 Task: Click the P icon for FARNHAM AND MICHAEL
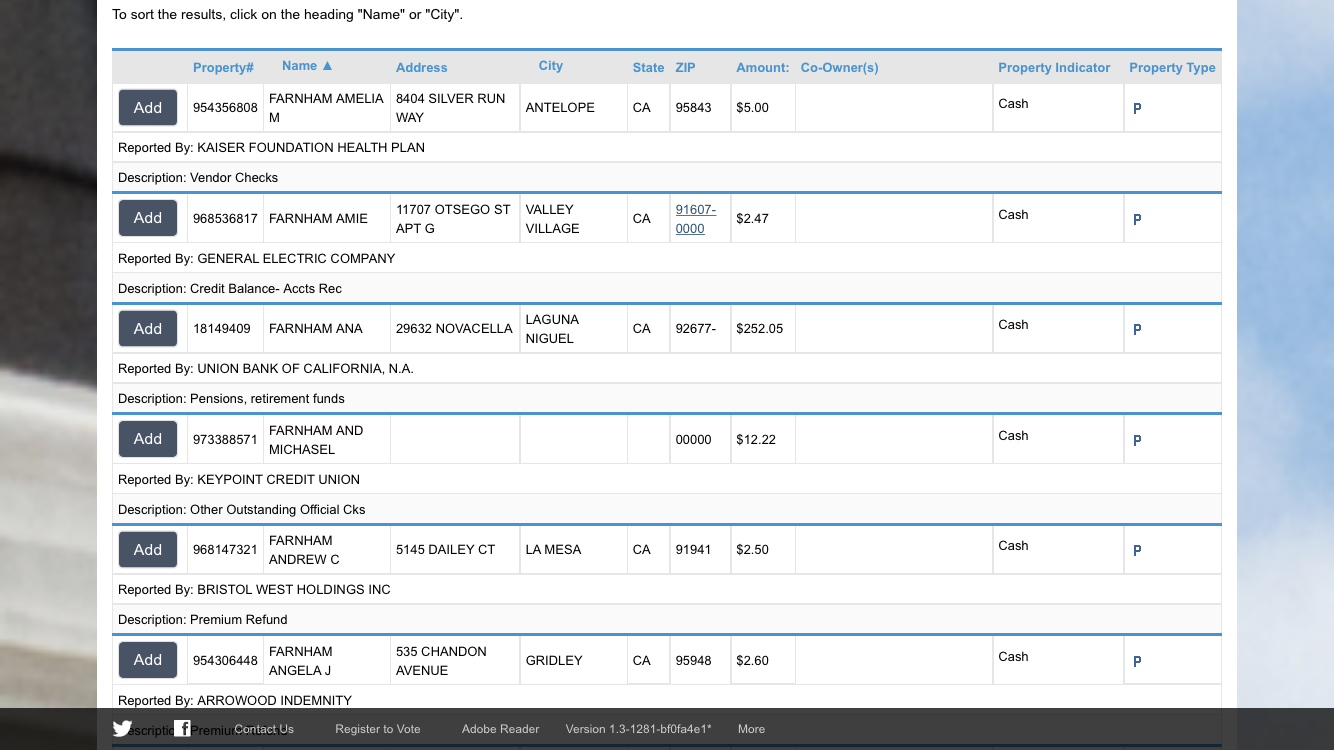[1137, 441]
